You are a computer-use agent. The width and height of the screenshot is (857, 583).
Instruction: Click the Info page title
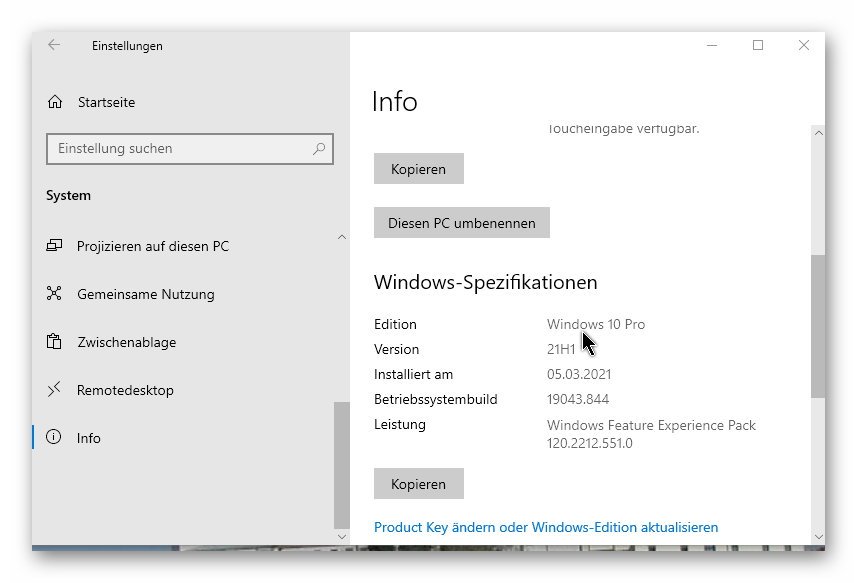tap(394, 102)
